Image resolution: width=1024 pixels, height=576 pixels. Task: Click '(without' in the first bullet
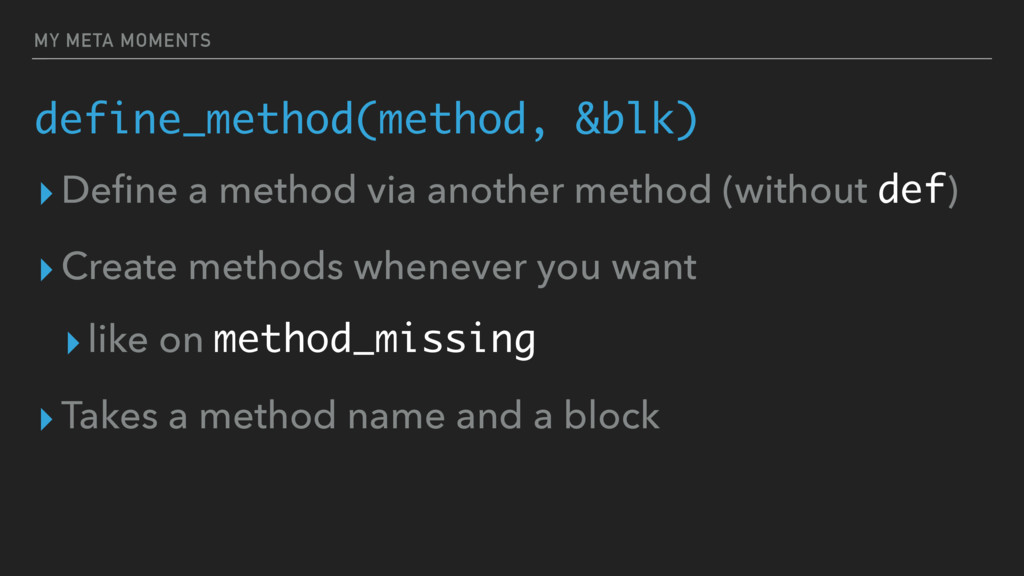pyautogui.click(x=795, y=190)
